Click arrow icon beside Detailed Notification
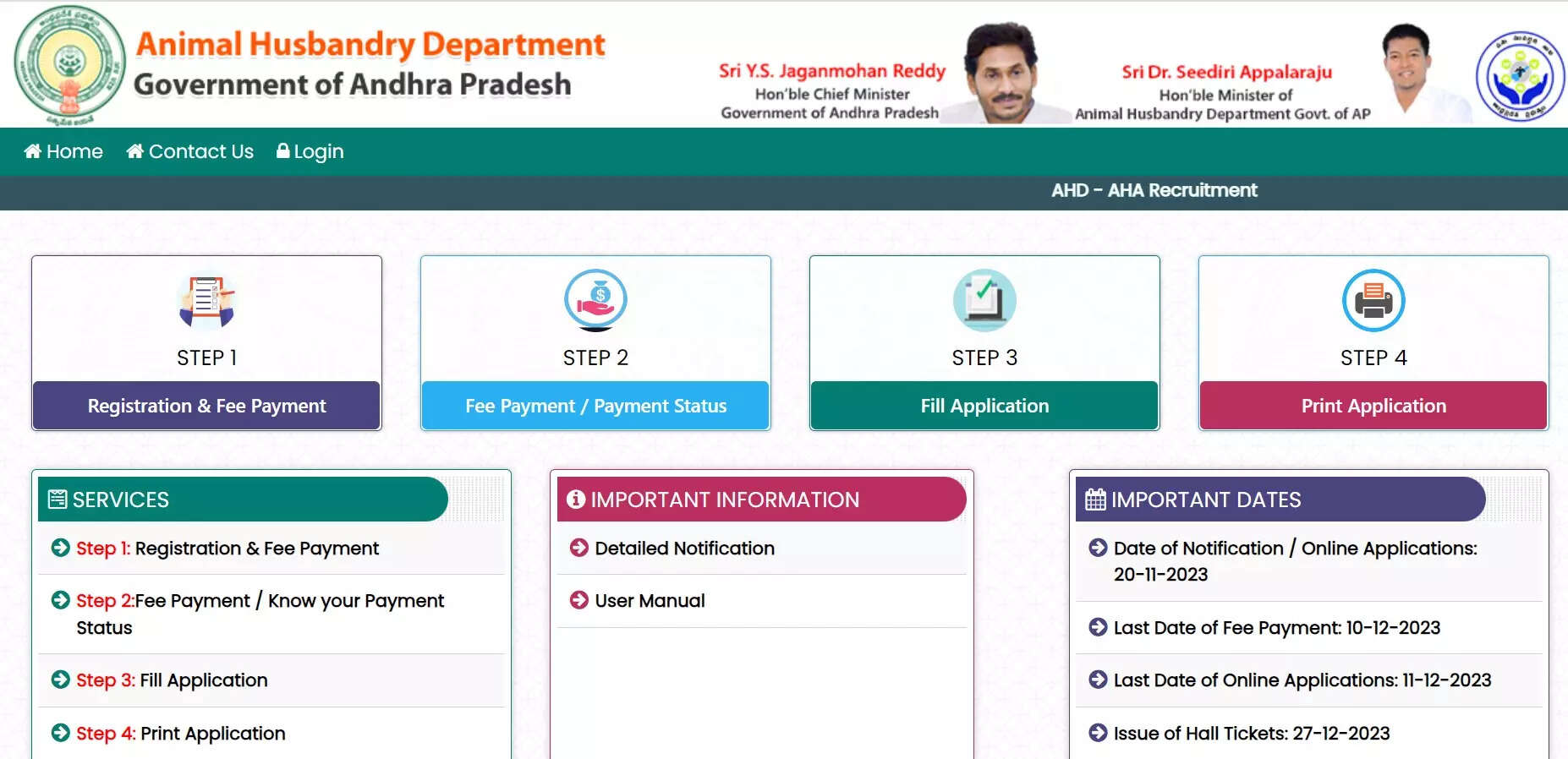1568x759 pixels. [x=579, y=548]
